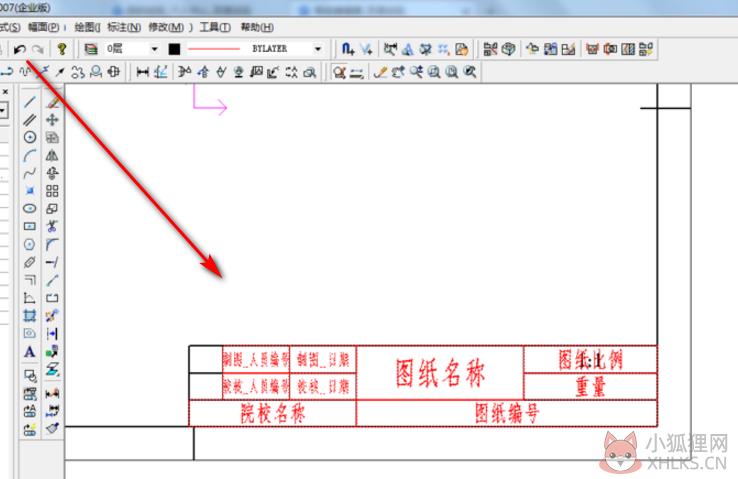Open the 绘图 drawing menu

point(88,27)
